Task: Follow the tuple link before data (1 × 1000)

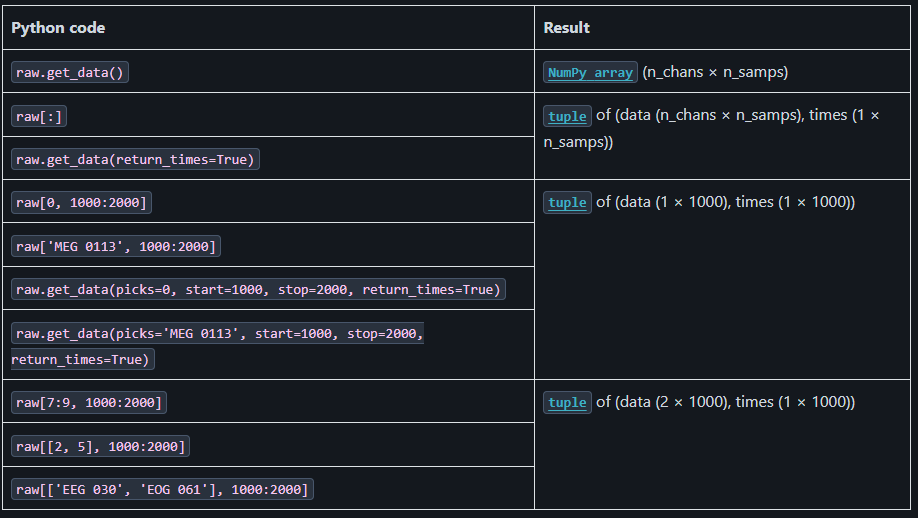Action: (x=567, y=202)
